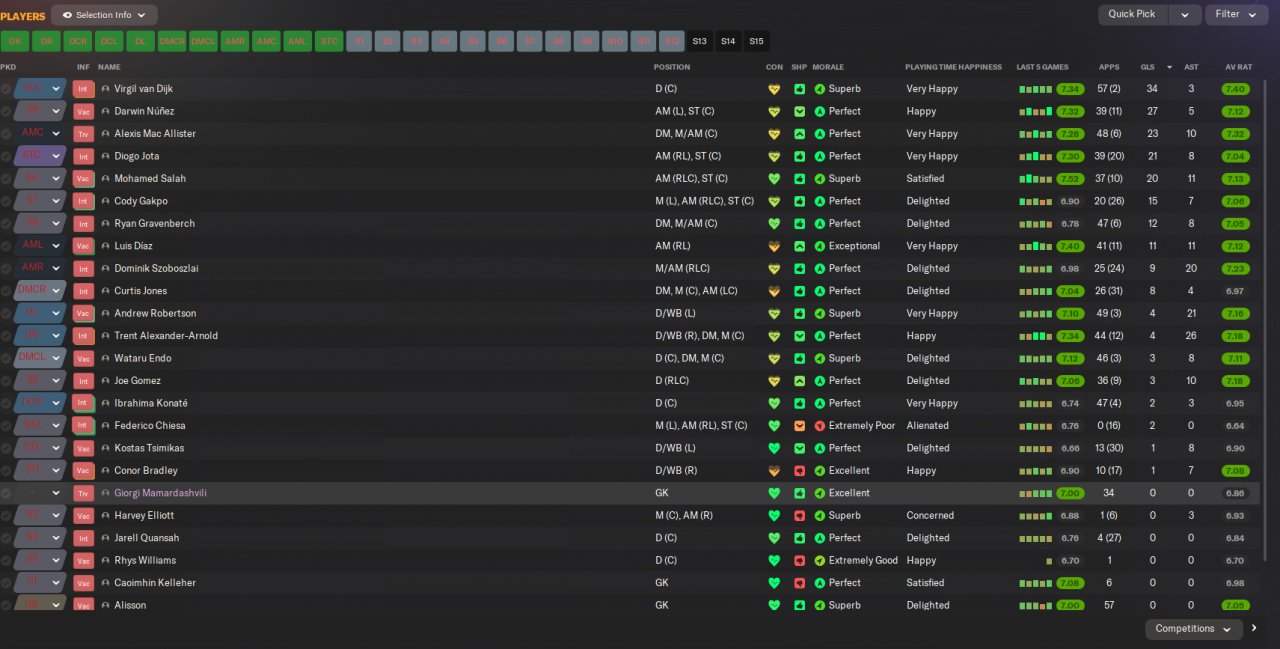Click Mohamed Salah's 7.52 last-game rating
This screenshot has height=649, width=1280.
coord(1070,179)
